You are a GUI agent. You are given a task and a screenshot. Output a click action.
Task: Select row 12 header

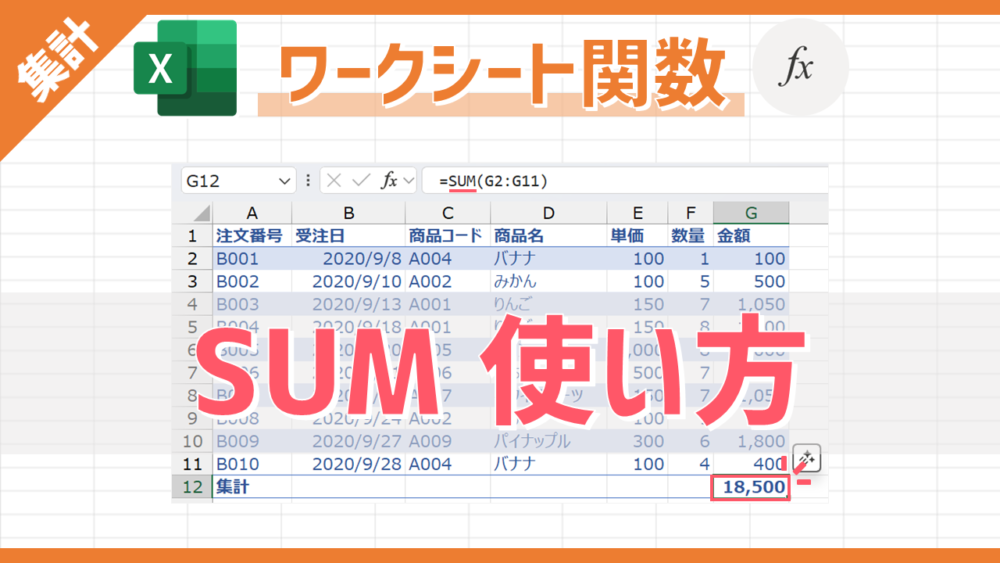[x=192, y=486]
